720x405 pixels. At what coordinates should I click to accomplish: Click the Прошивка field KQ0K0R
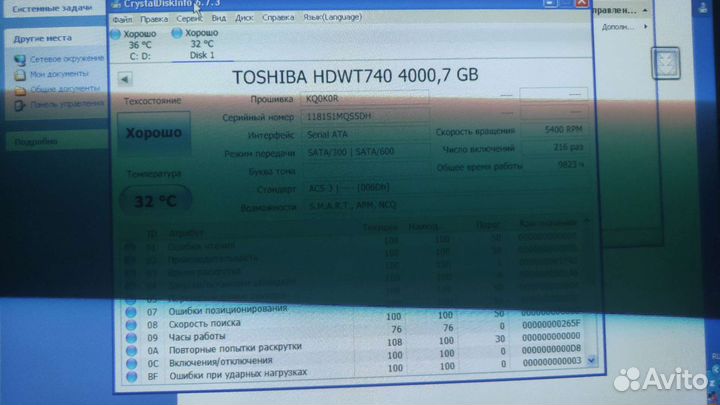pyautogui.click(x=365, y=98)
